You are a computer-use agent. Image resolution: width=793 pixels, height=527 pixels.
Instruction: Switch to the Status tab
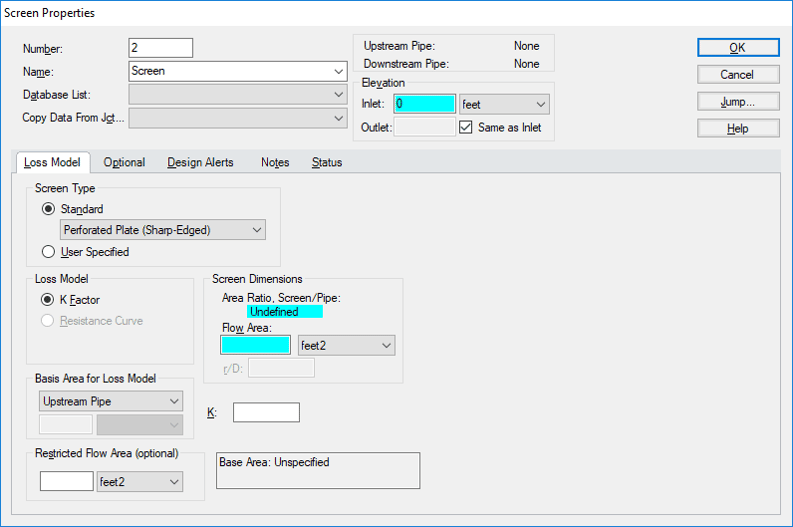(x=326, y=162)
